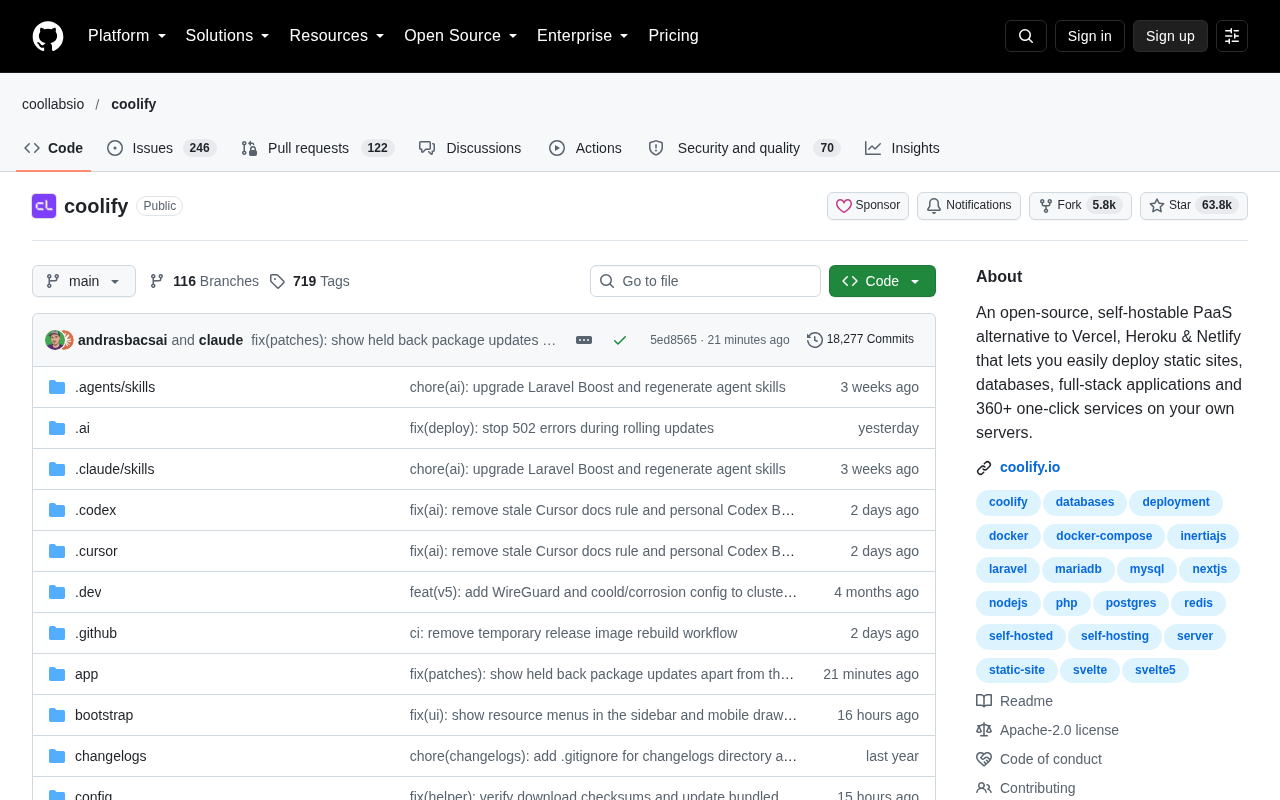The image size is (1280, 800).
Task: Switch to the Actions tab
Action: [x=585, y=148]
